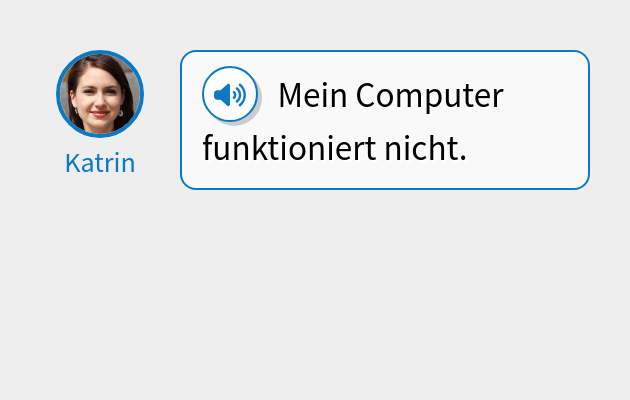Viewport: 630px width, 400px height.
Task: Hear Katrin's sentence via the speaker icon
Action: coord(230,95)
